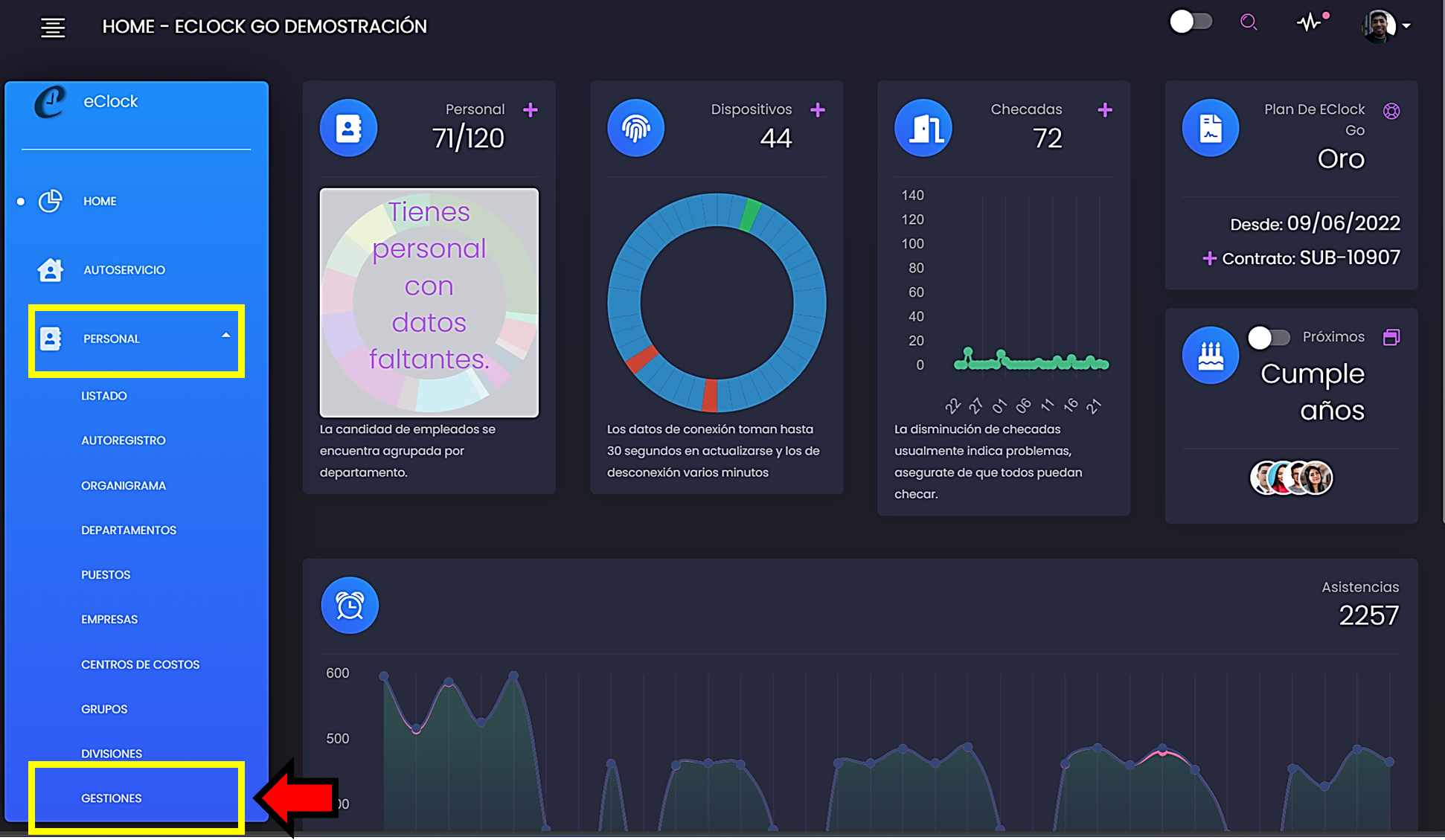Open the Próximos card window icon

pos(1391,337)
